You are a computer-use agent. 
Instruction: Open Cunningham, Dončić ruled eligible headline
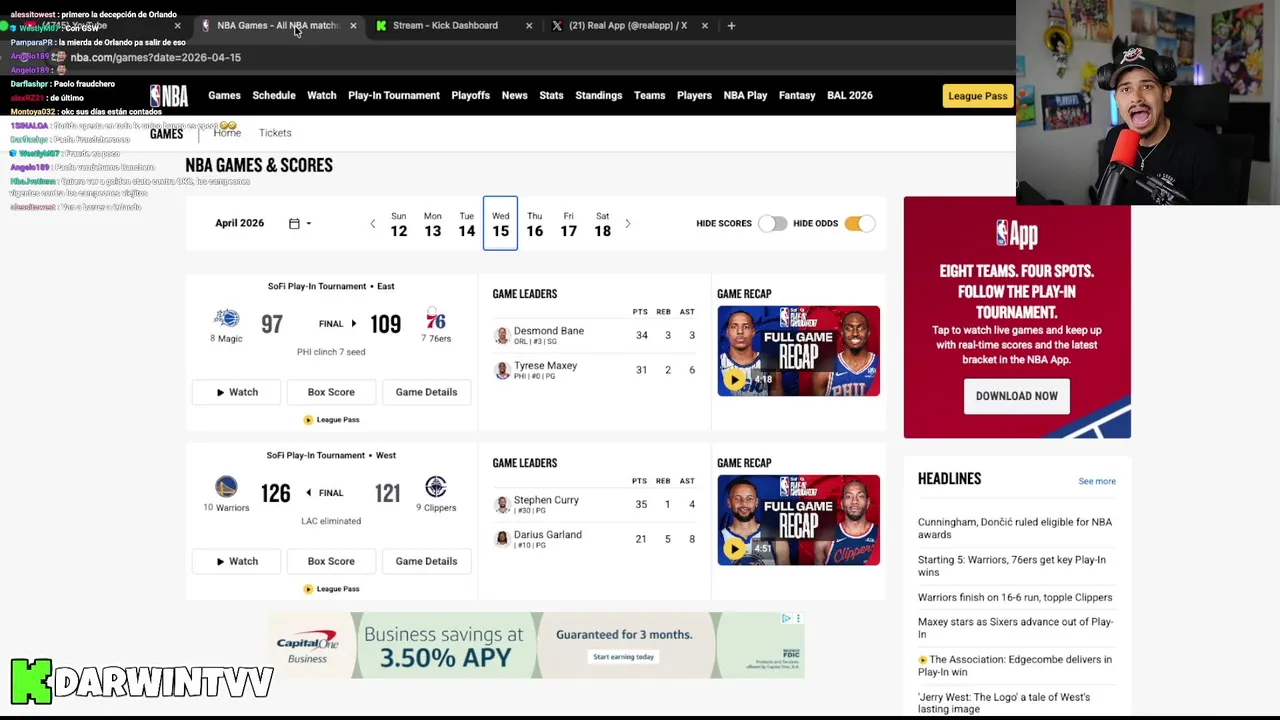click(1015, 529)
